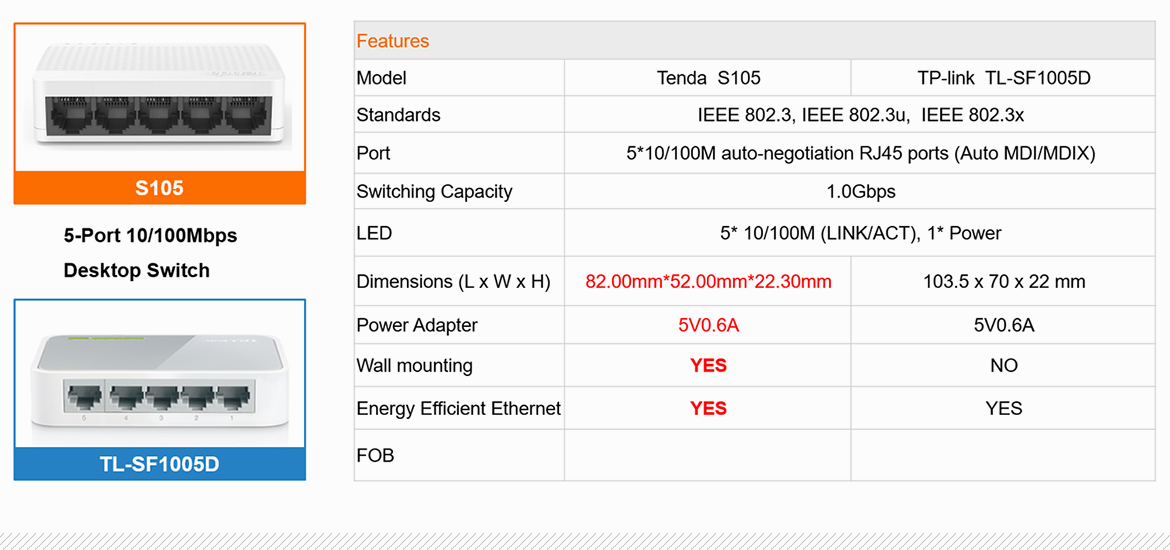Click the Tenda S105 switch product photo
This screenshot has height=550, width=1170.
pyautogui.click(x=159, y=98)
